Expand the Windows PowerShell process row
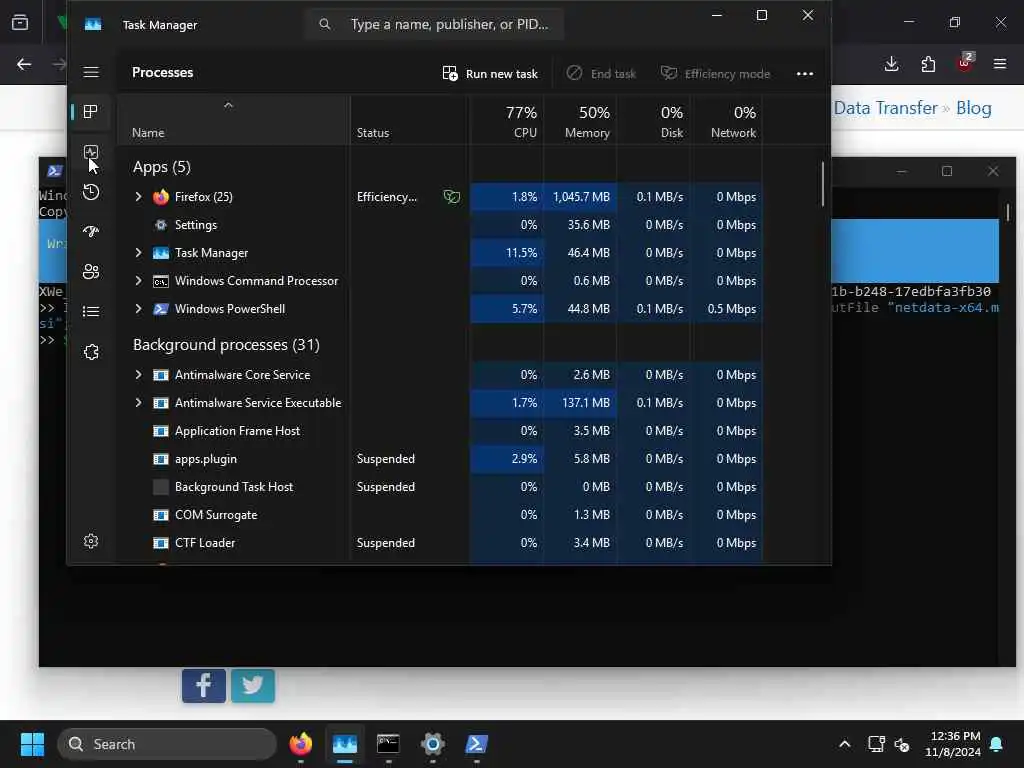 138,309
